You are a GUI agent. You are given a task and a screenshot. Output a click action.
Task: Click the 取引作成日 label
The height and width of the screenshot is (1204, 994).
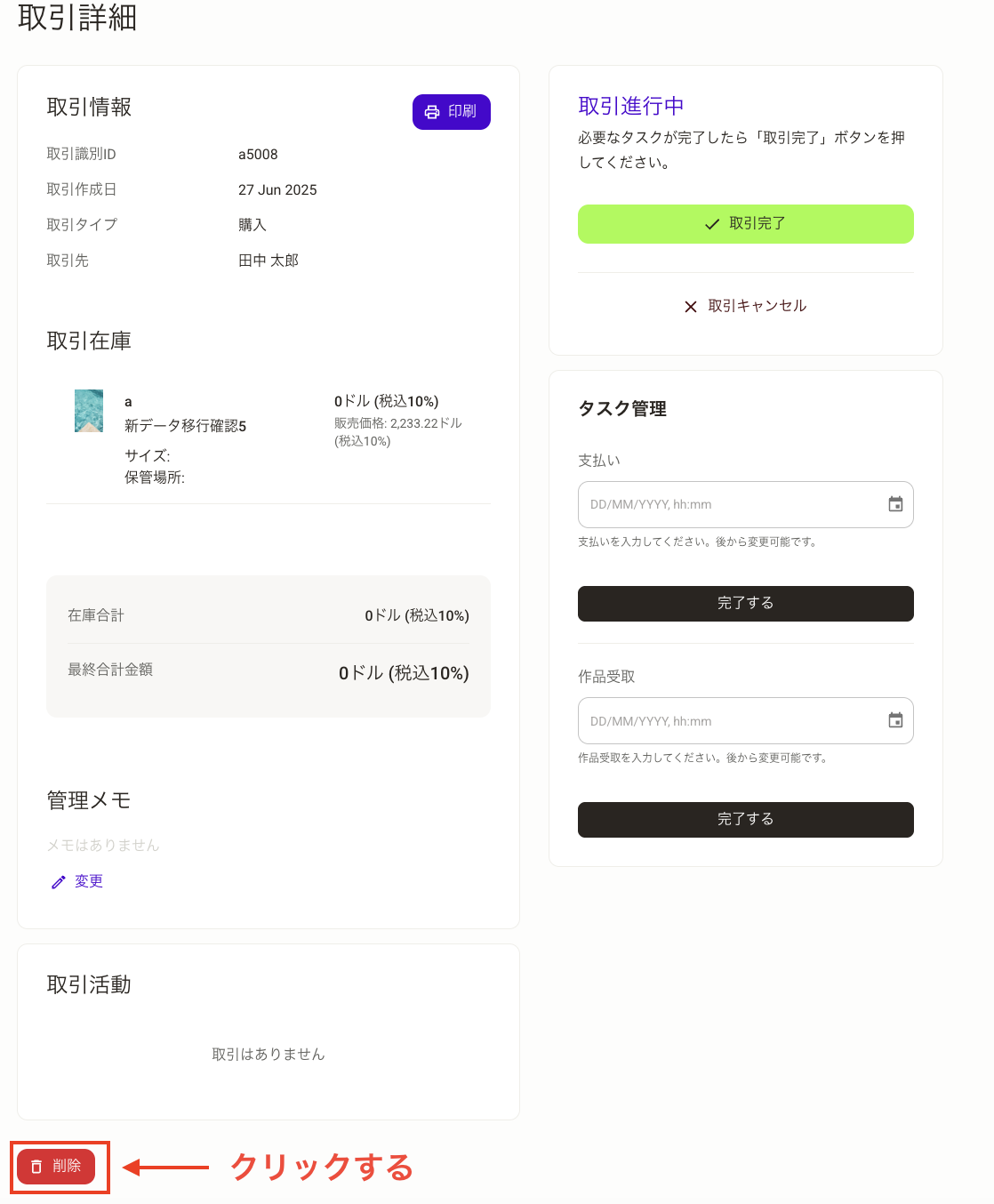82,189
